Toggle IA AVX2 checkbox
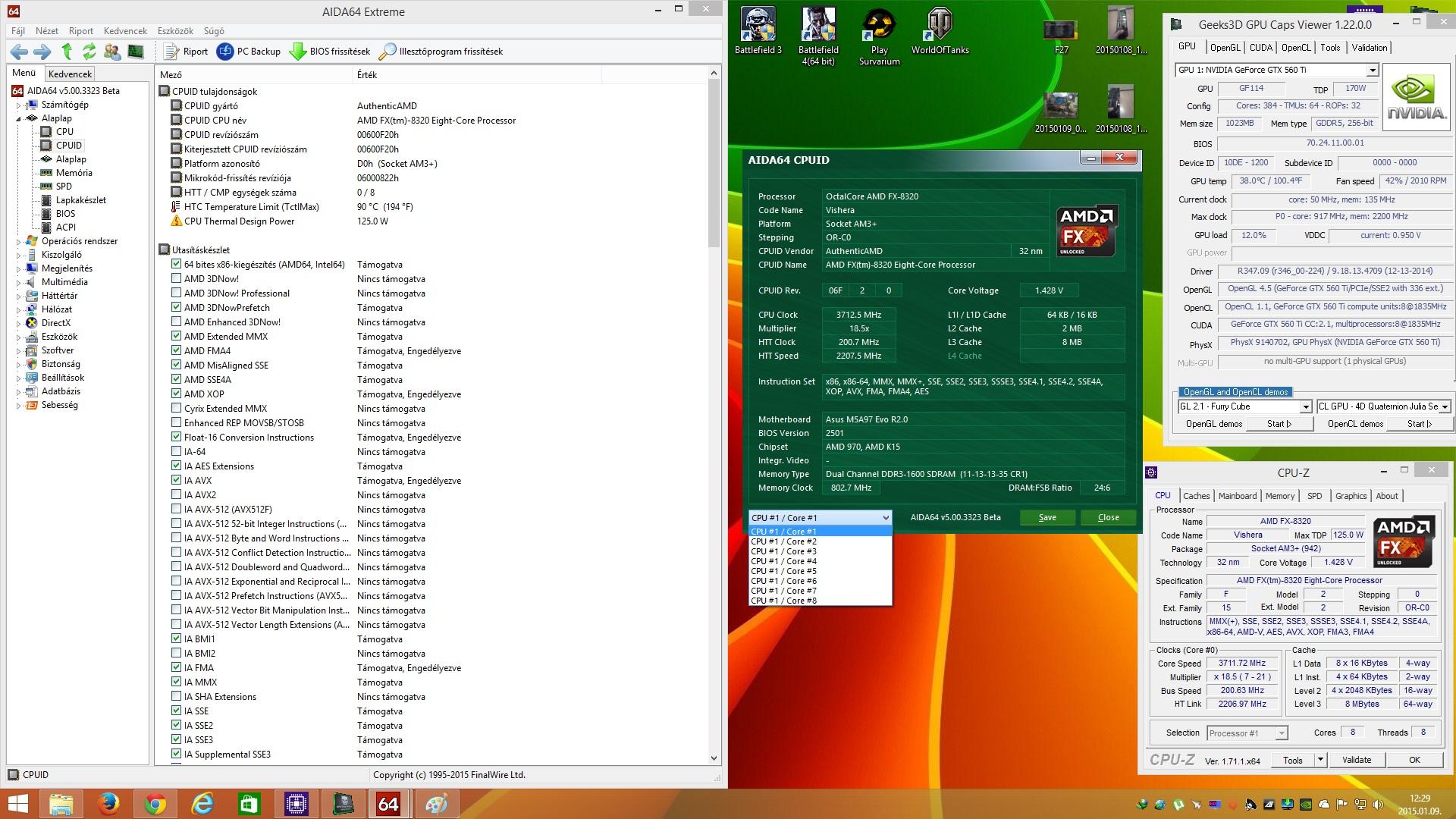The width and height of the screenshot is (1456, 819). [177, 495]
